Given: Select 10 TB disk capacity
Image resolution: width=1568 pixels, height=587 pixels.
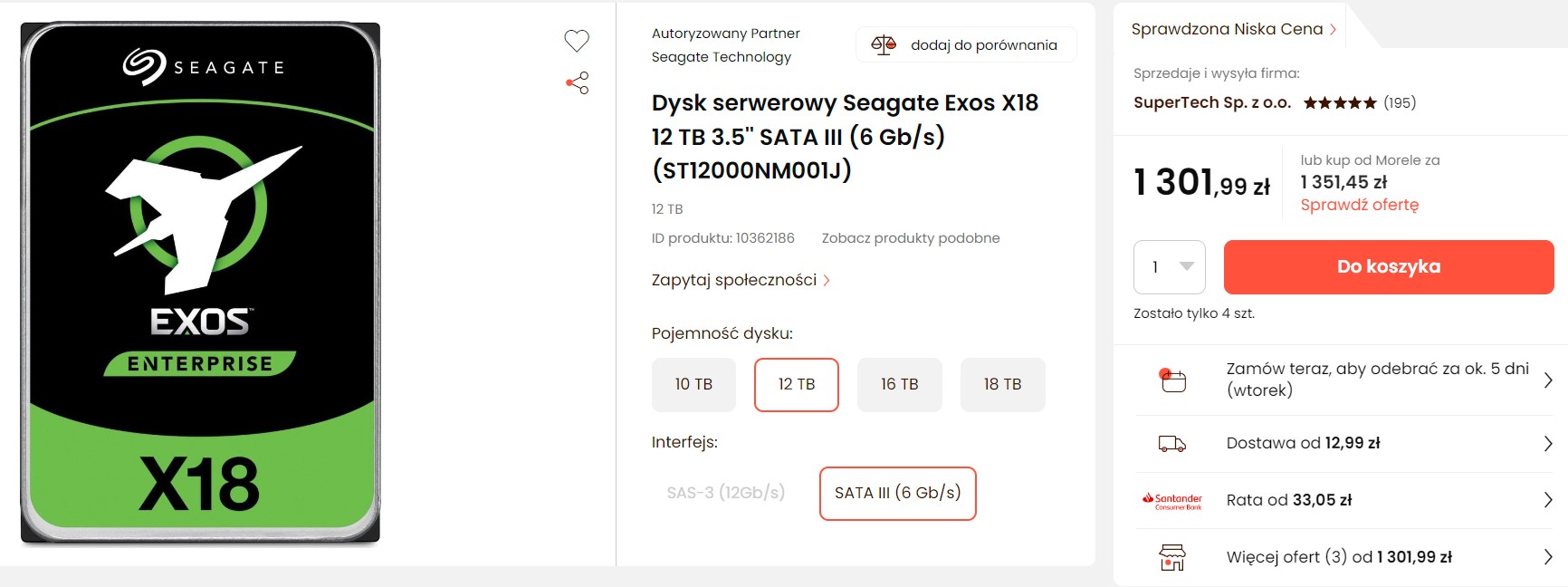Looking at the screenshot, I should [x=693, y=385].
